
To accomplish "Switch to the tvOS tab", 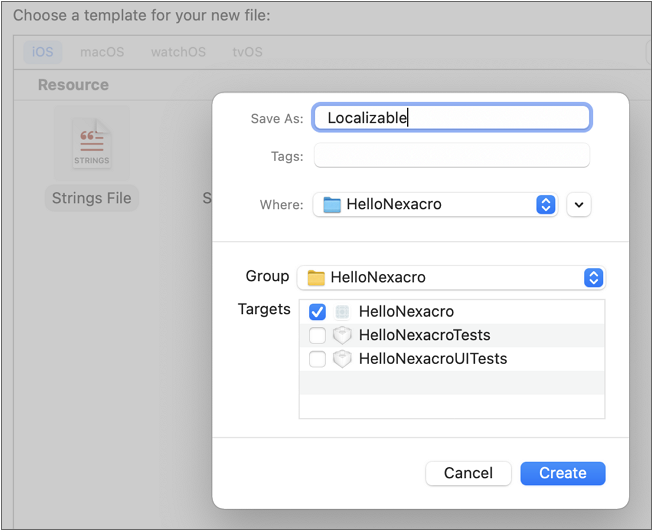I will pos(248,52).
